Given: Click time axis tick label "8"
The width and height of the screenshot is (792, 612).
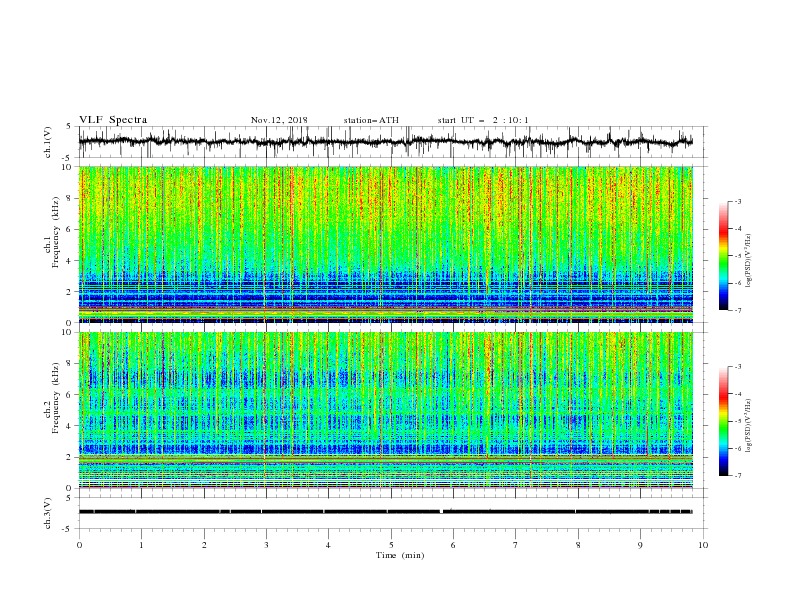Looking at the screenshot, I should pyautogui.click(x=578, y=545).
